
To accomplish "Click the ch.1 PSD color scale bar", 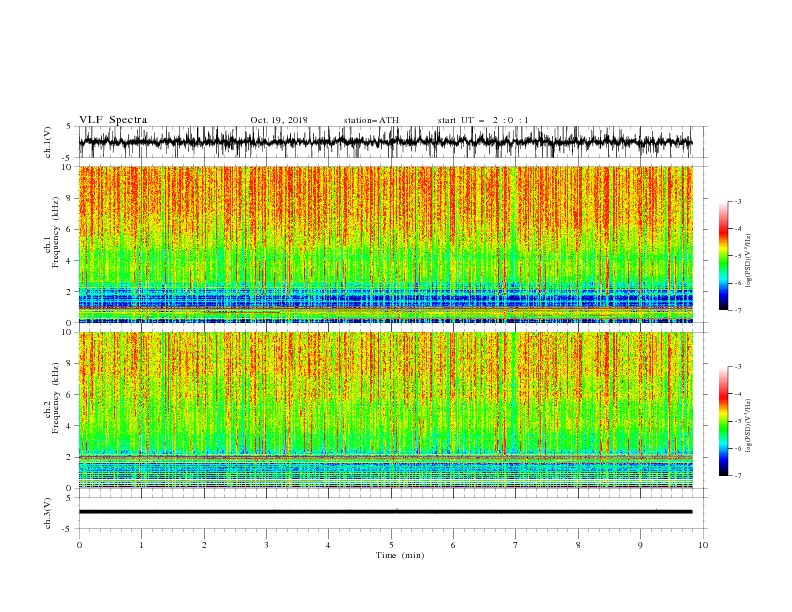I will click(x=723, y=256).
